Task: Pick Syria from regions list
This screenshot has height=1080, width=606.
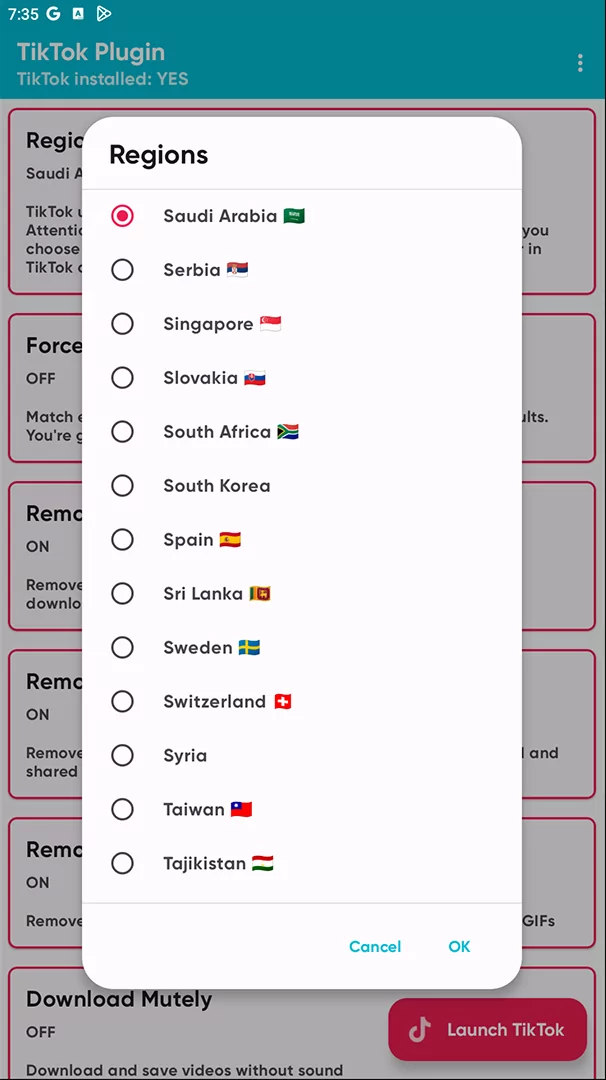Action: [122, 756]
